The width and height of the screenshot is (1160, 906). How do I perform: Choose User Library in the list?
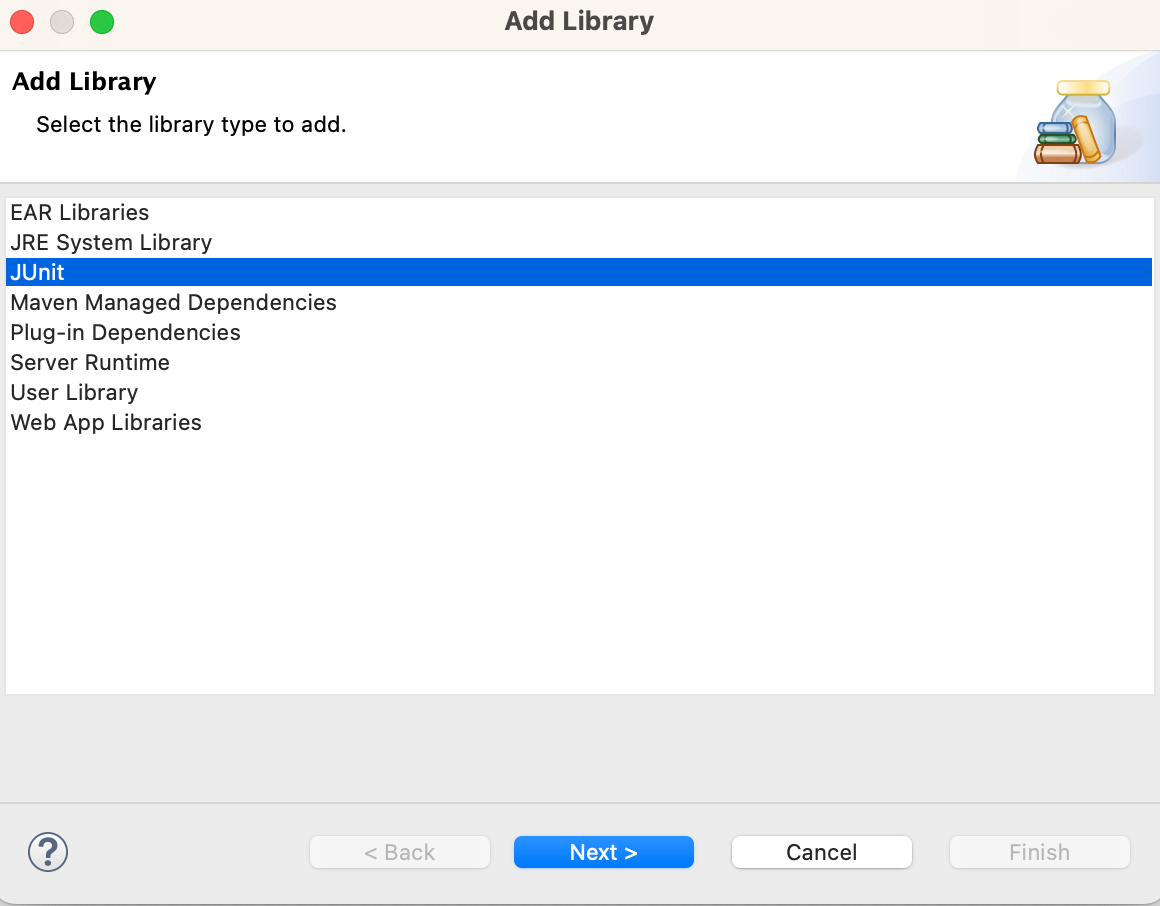[x=579, y=393]
